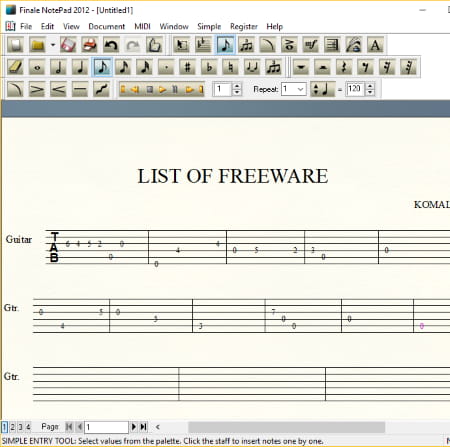Toggle the sharp accidental
The height and width of the screenshot is (447, 450).
coord(187,67)
